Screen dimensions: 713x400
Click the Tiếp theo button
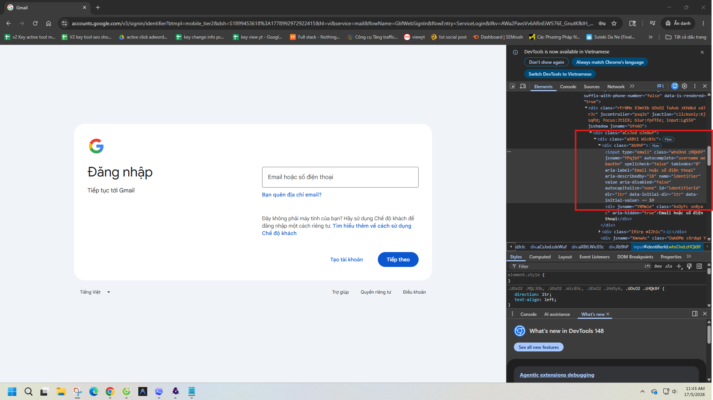[398, 260]
